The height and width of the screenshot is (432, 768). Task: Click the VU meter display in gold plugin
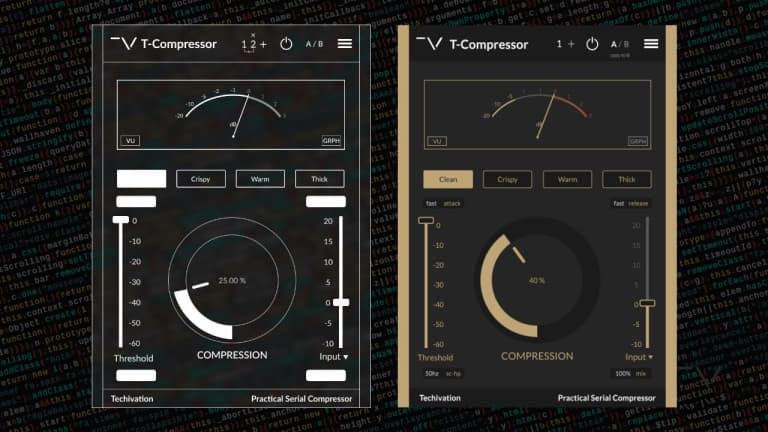click(x=537, y=115)
